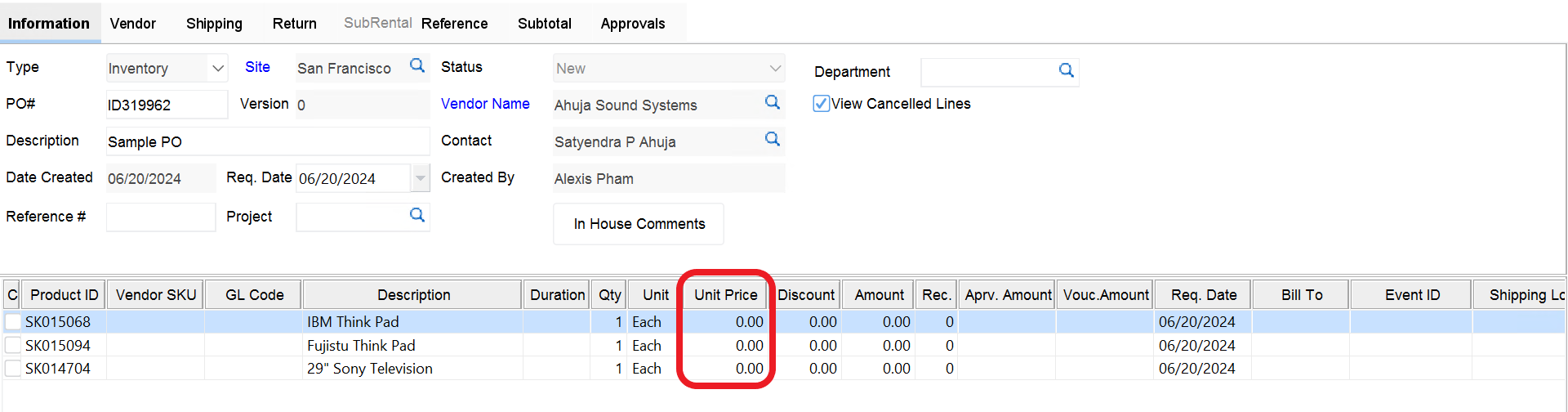The image size is (1568, 412).
Task: Expand the Type dropdown showing Inventory
Action: (x=217, y=69)
